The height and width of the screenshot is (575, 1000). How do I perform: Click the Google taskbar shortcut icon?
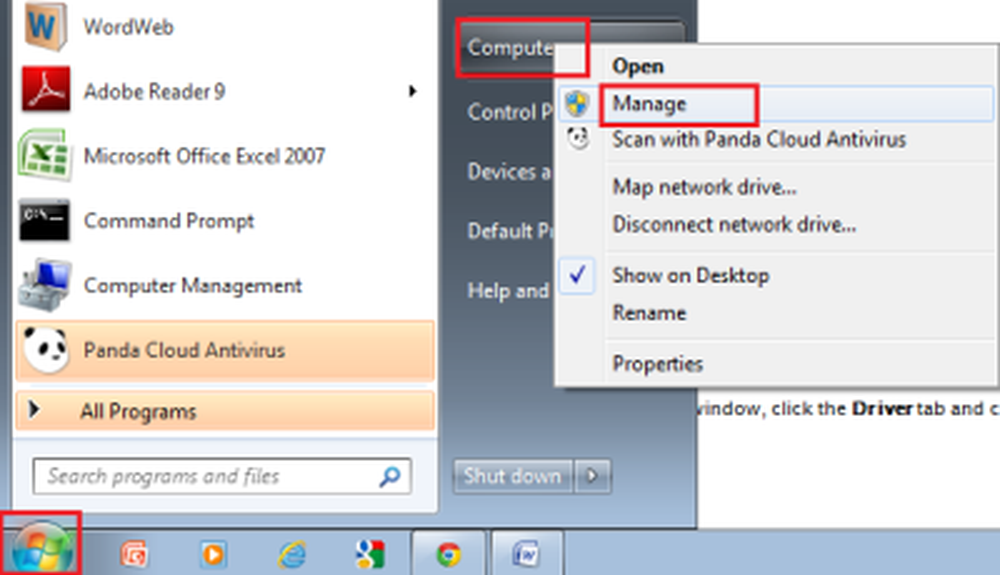(x=370, y=553)
